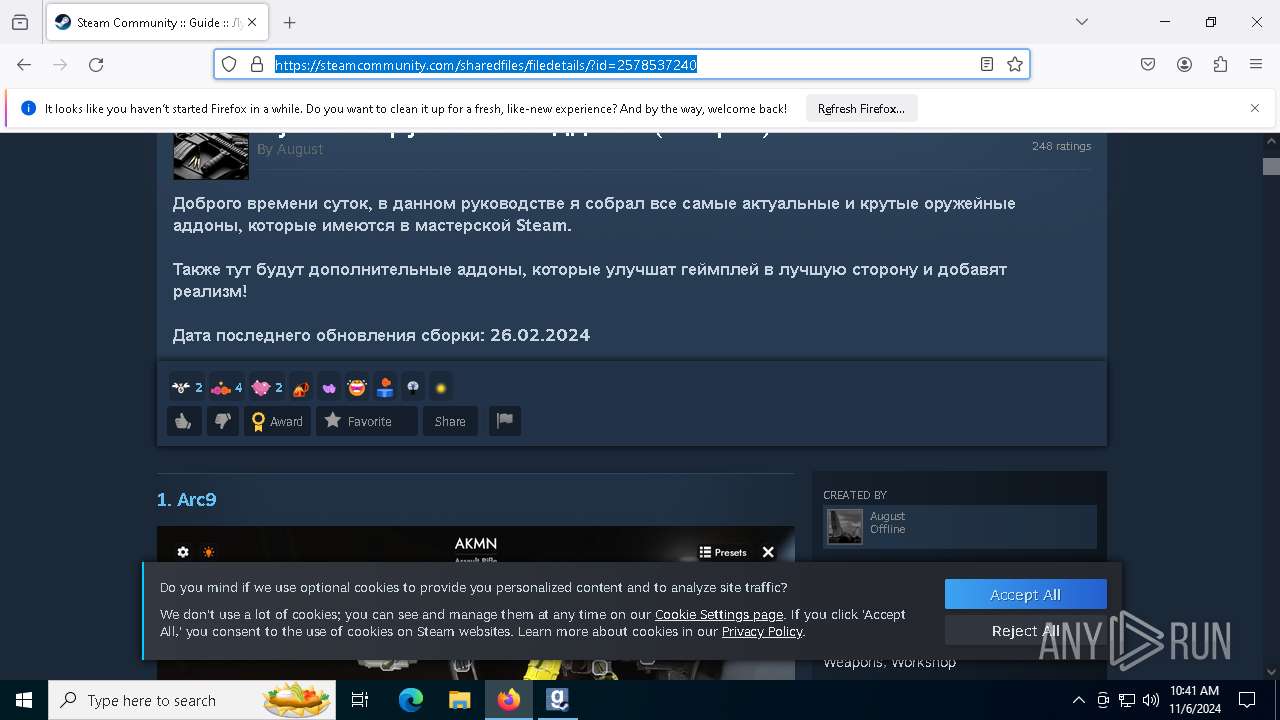Screen dimensions: 1280x720
Task: Click the flag report icon
Action: (x=505, y=421)
